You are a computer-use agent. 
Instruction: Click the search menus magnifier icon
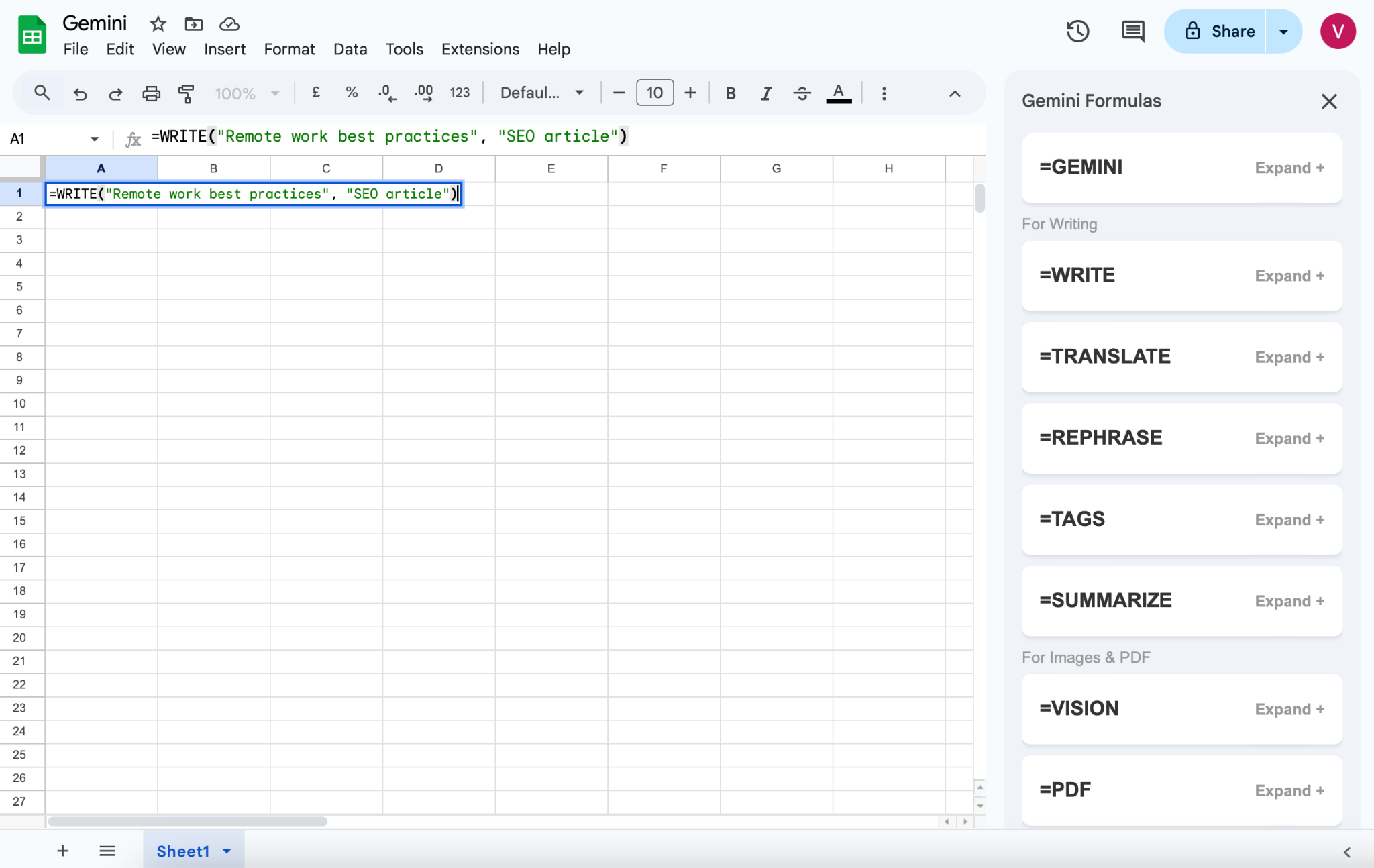click(x=42, y=93)
